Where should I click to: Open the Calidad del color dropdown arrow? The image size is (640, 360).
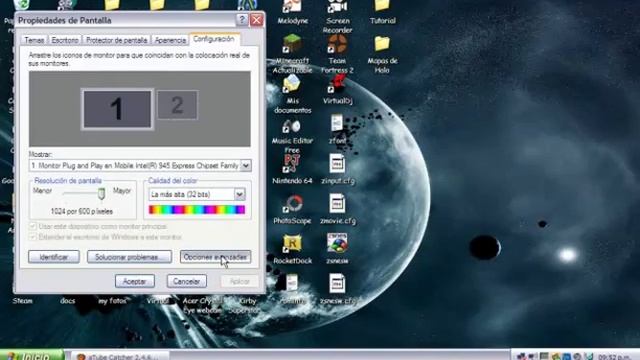[240, 194]
